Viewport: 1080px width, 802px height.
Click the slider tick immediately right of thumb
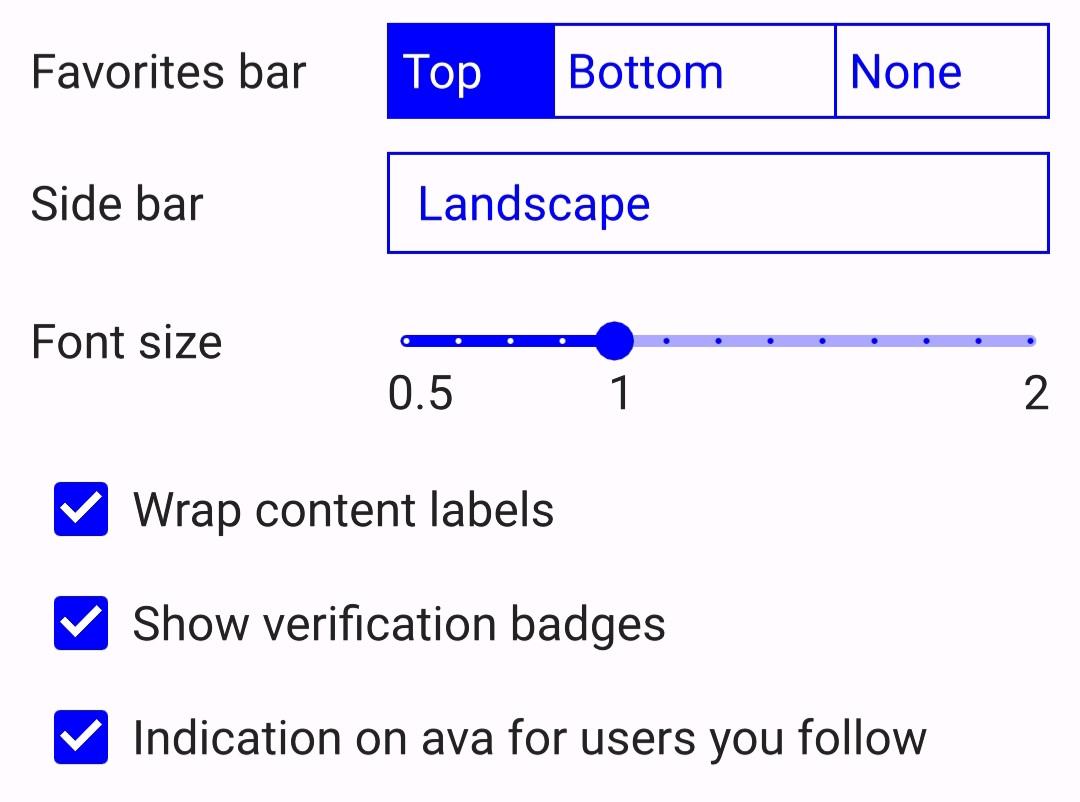click(x=666, y=341)
